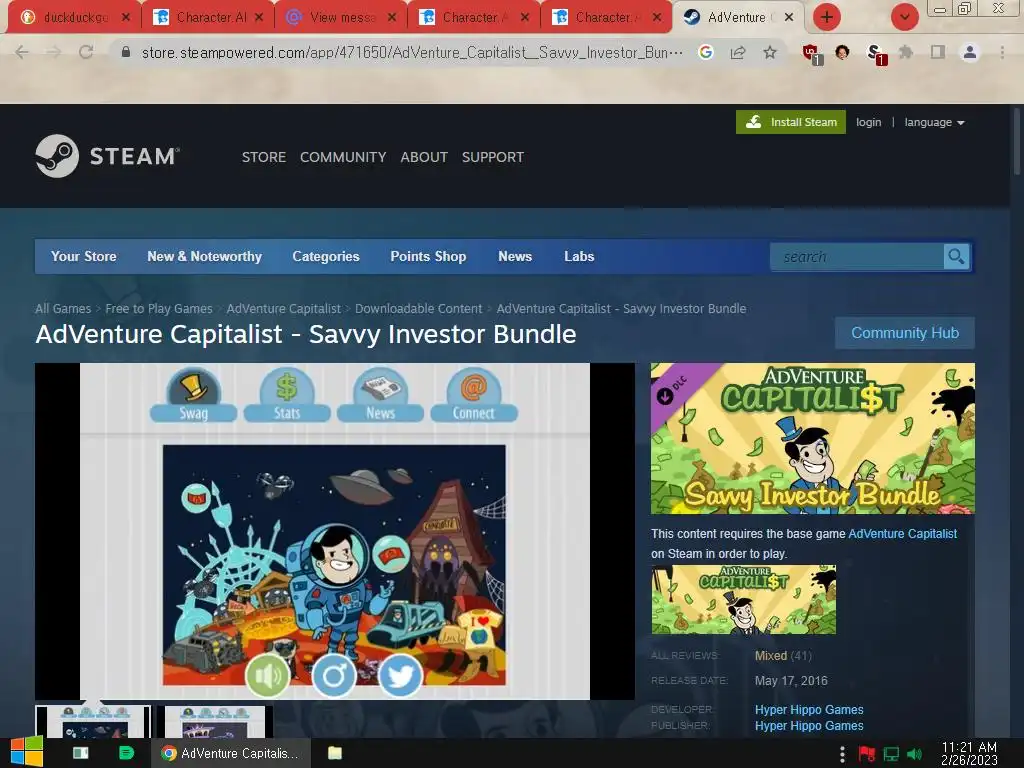1024x768 pixels.
Task: Toggle the browser side panel icon
Action: click(x=938, y=52)
